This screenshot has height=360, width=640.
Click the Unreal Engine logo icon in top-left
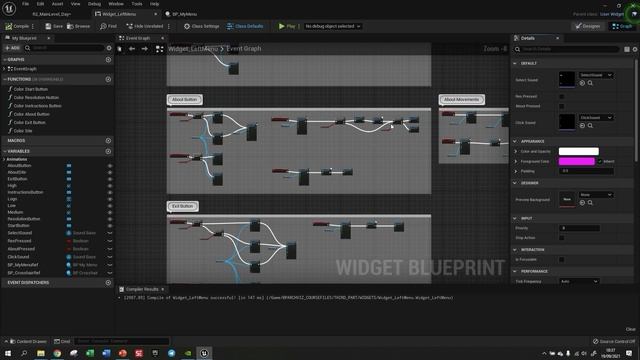9,8
